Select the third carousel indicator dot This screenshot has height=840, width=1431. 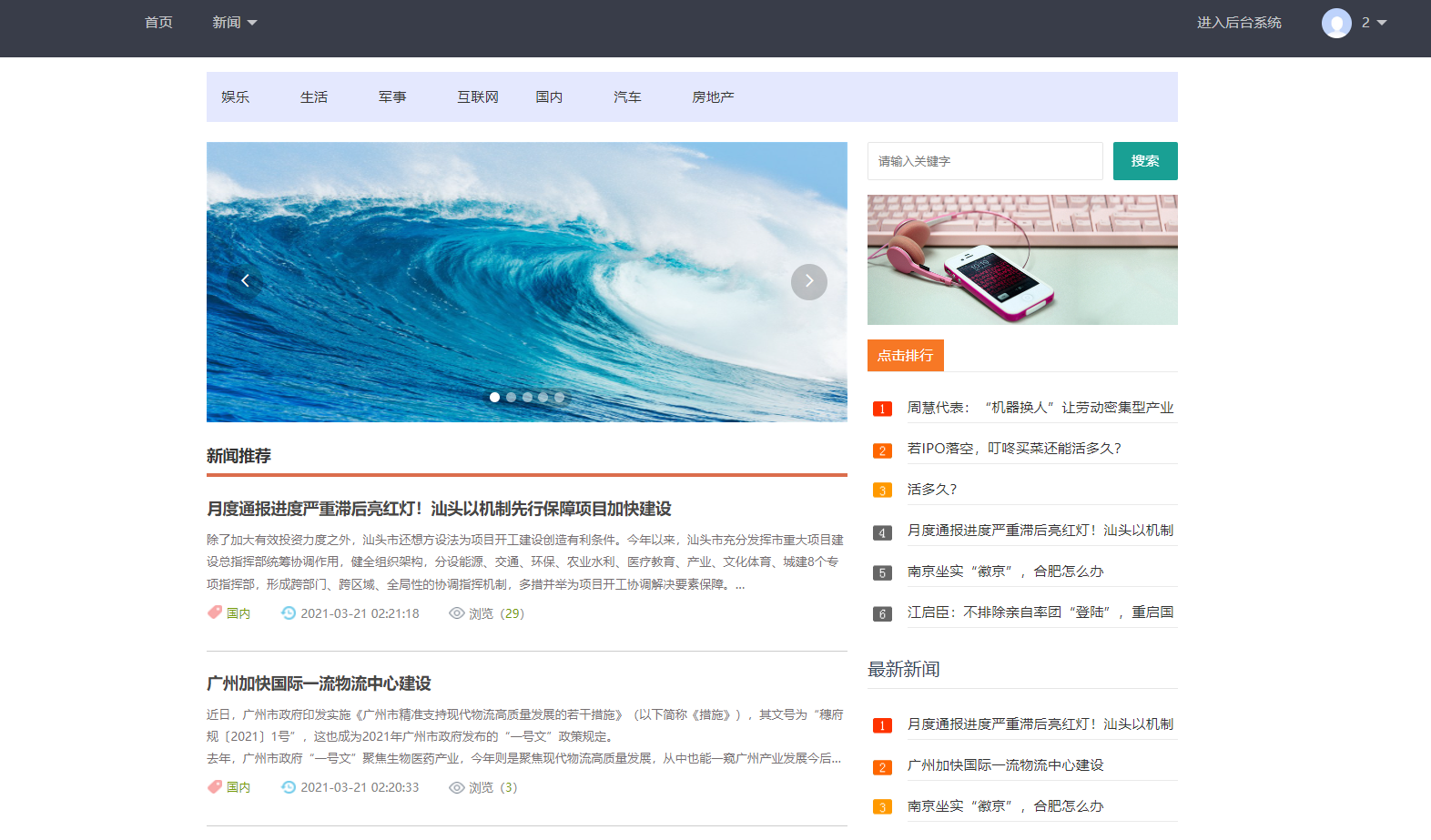527,397
